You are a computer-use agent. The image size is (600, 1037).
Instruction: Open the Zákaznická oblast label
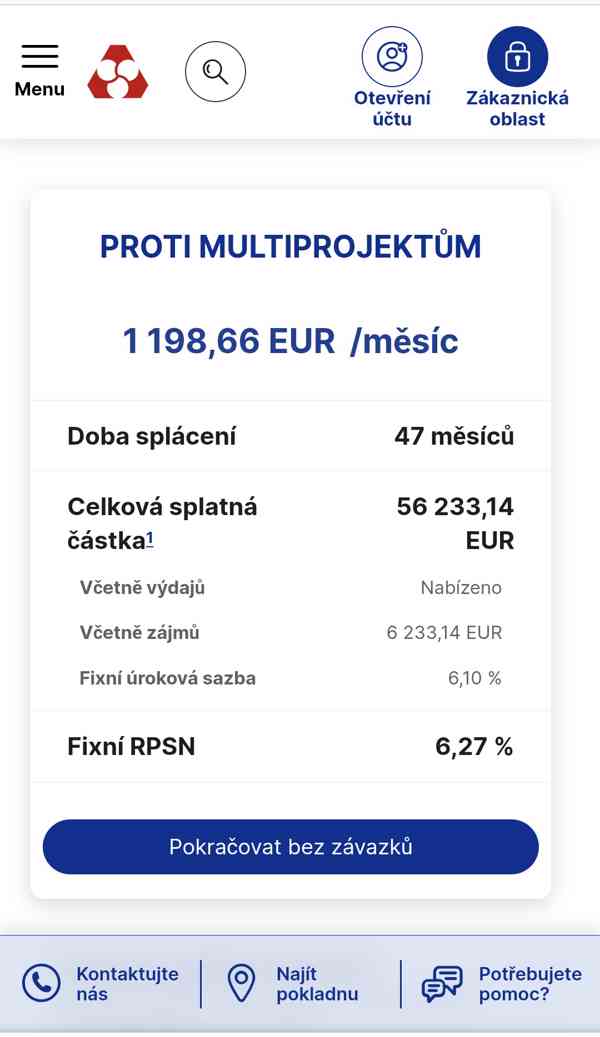click(x=517, y=108)
